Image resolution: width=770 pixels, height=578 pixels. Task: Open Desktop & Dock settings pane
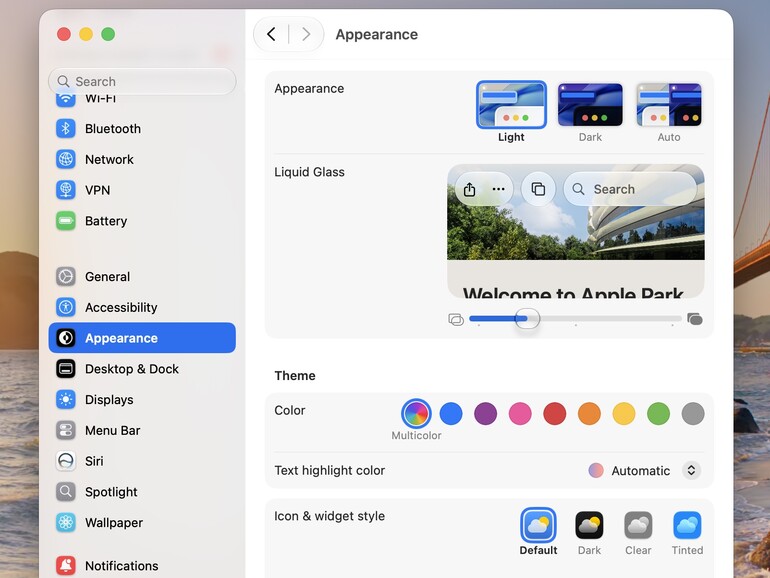tap(142, 369)
